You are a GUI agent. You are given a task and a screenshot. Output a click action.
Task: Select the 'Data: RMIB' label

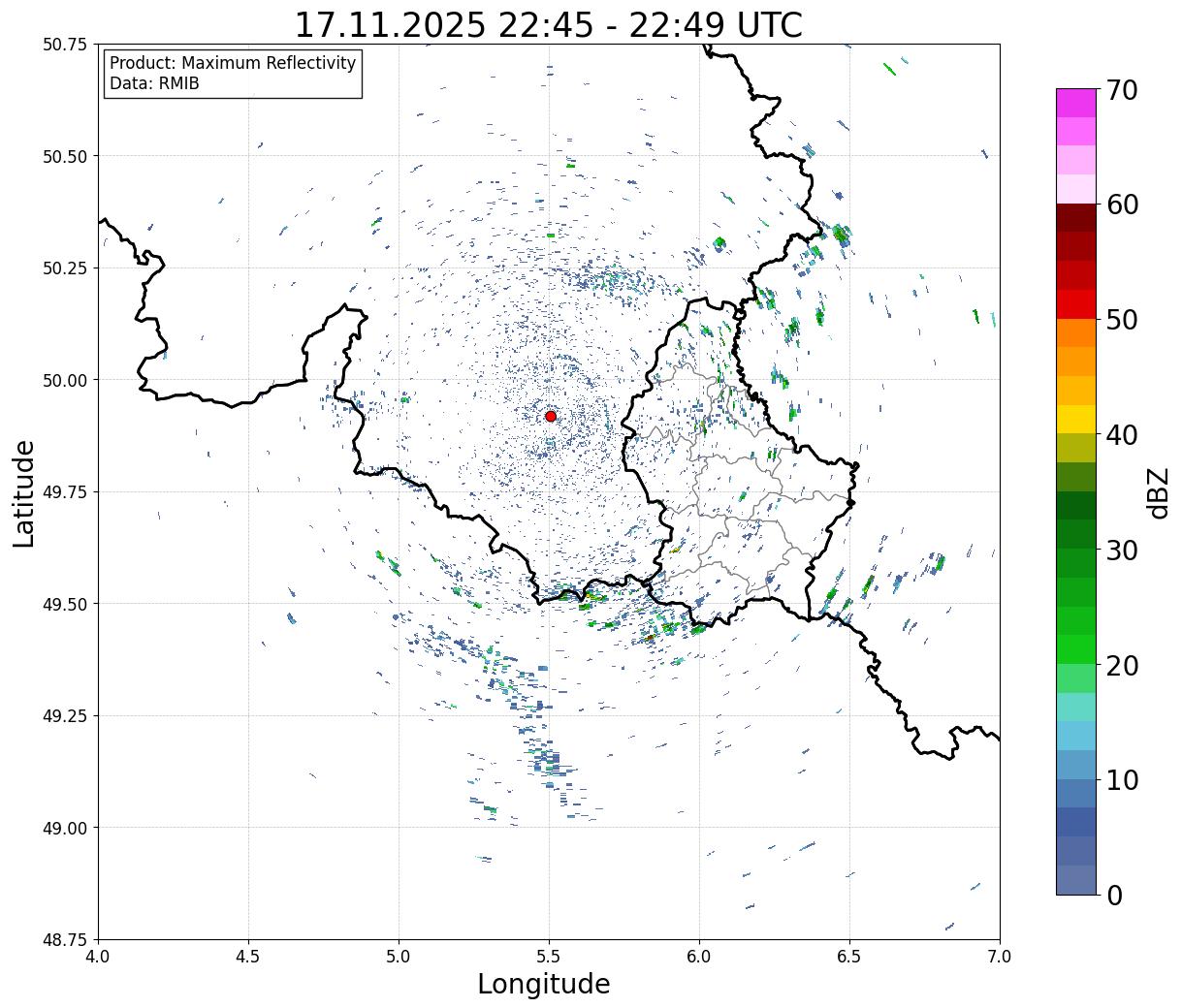[x=154, y=83]
